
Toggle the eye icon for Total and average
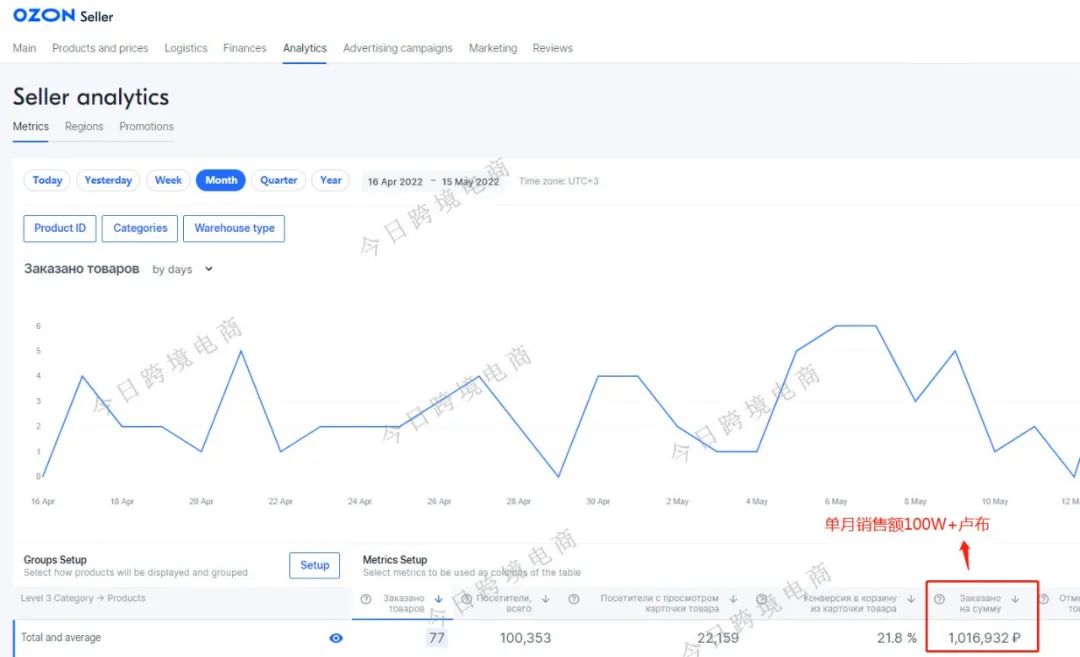pyautogui.click(x=336, y=638)
